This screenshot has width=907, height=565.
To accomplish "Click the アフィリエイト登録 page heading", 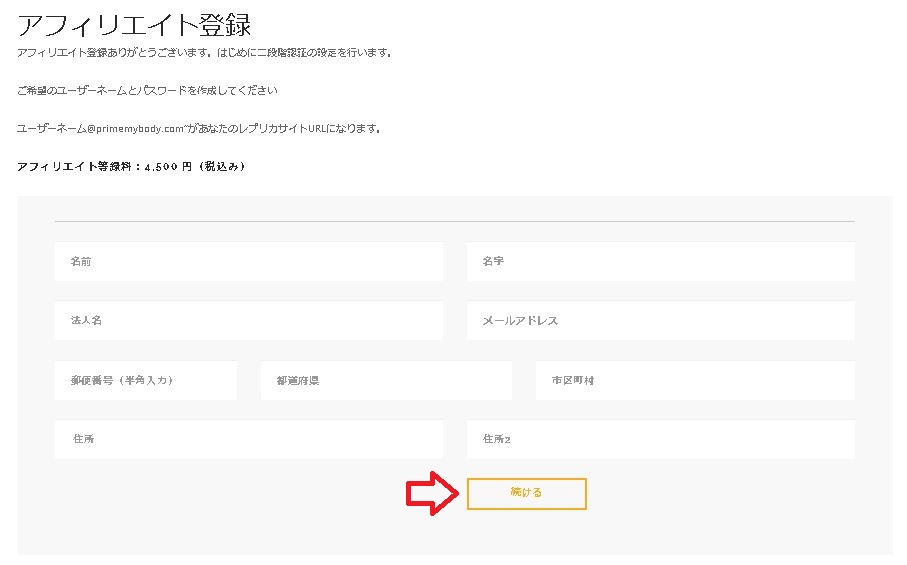I will click(134, 23).
